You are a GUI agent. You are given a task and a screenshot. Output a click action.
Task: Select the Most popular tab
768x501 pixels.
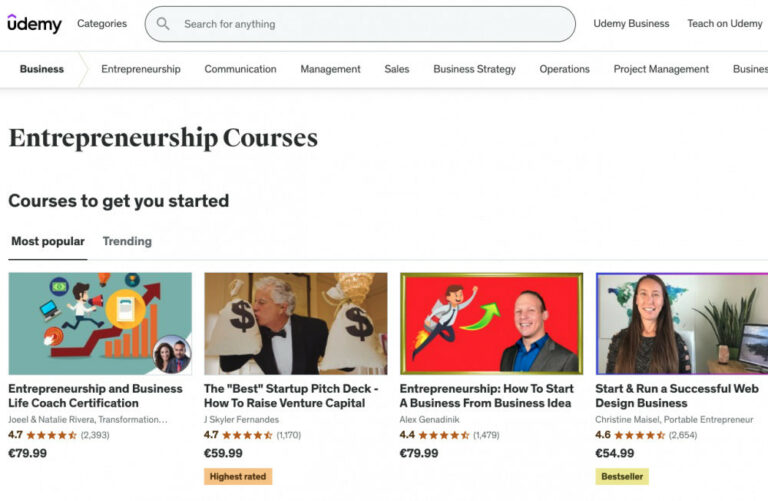[48, 241]
